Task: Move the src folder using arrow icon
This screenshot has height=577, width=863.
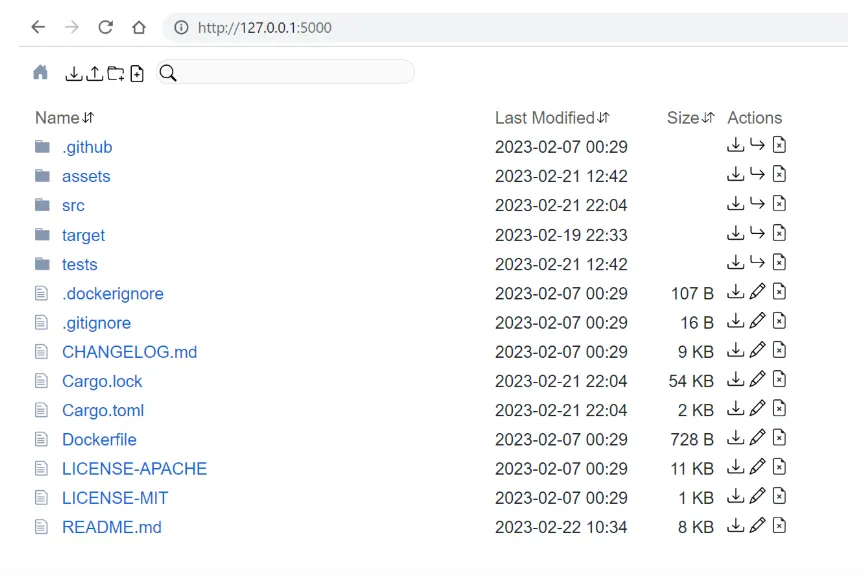Action: pyautogui.click(x=757, y=204)
